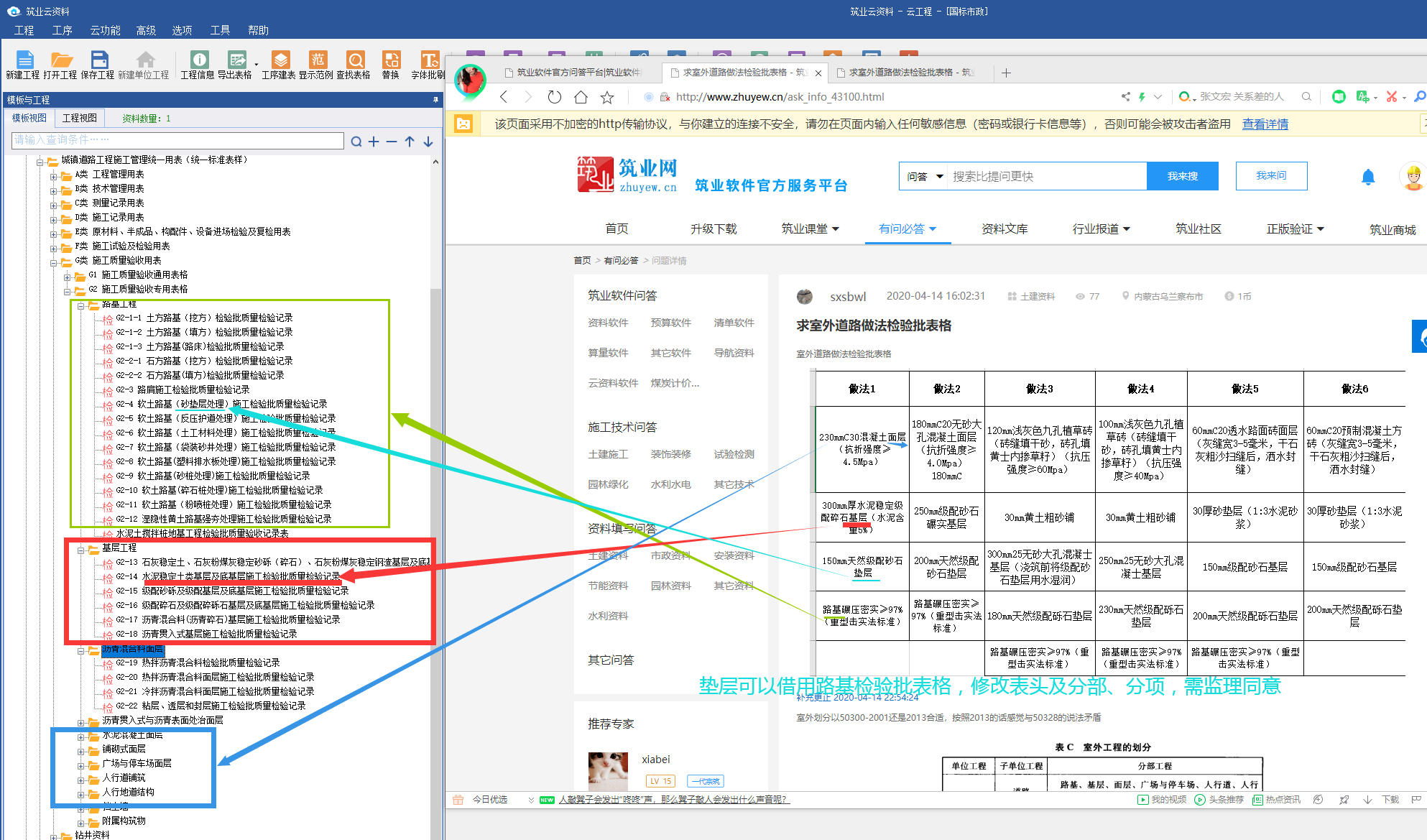Viewport: 1427px width, 840px height.
Task: Expand the 附属构筑物 tree node
Action: pyautogui.click(x=81, y=823)
